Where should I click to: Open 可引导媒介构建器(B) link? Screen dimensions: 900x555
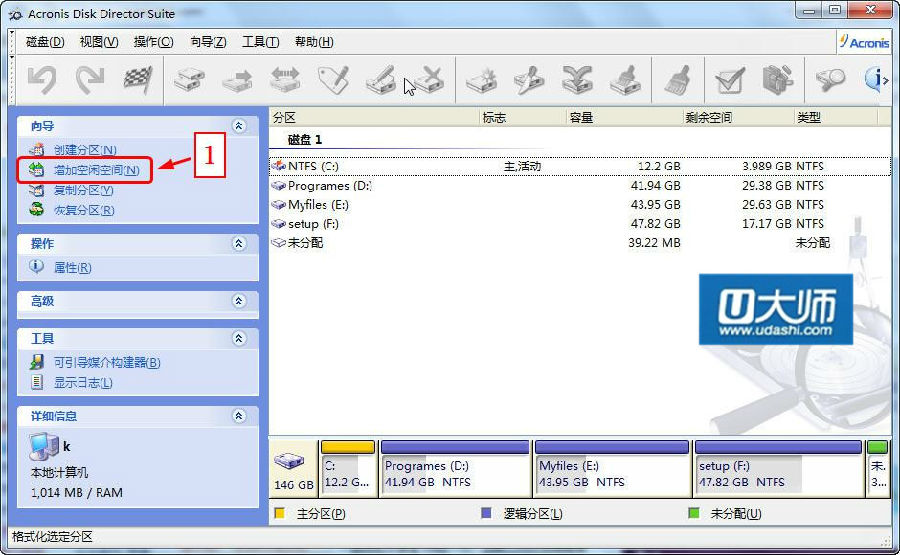tap(107, 363)
